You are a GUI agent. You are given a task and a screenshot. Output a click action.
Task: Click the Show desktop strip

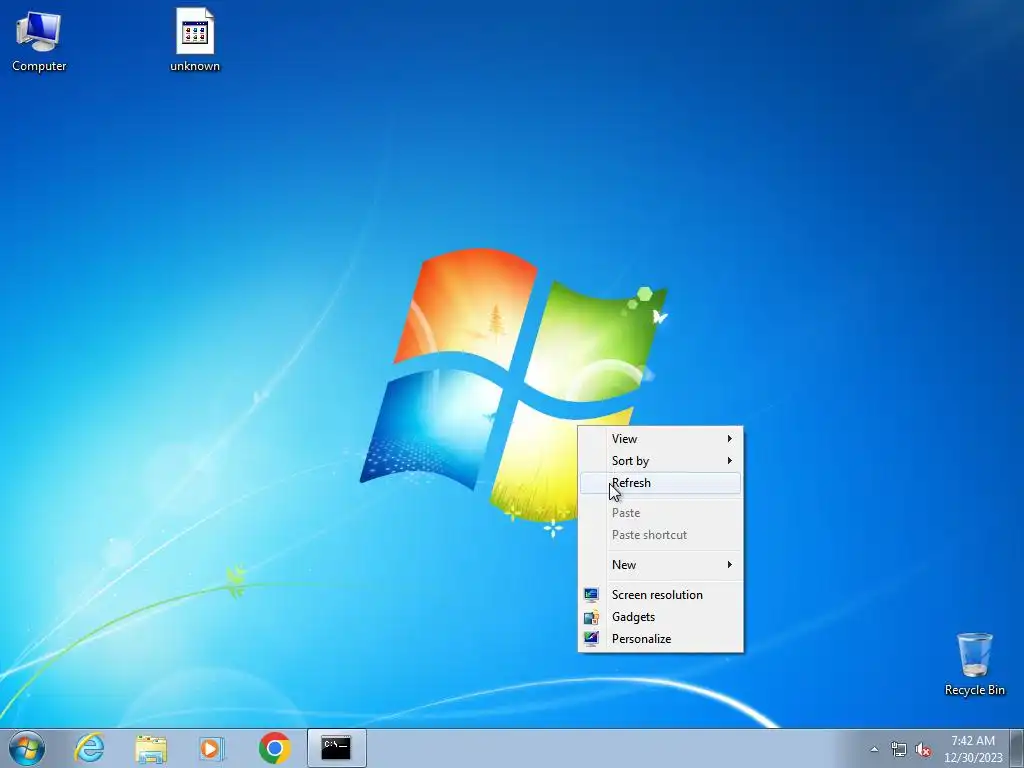[x=1017, y=748]
